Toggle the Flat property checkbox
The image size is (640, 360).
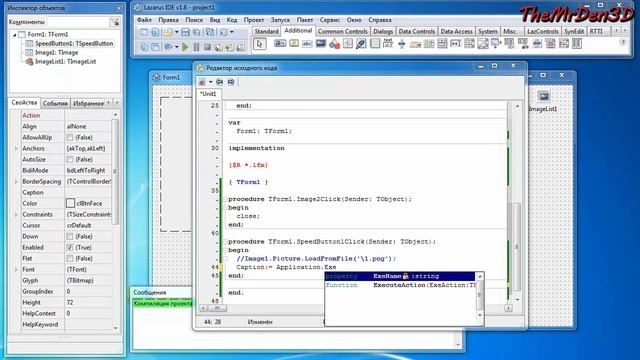pyautogui.click(x=70, y=259)
